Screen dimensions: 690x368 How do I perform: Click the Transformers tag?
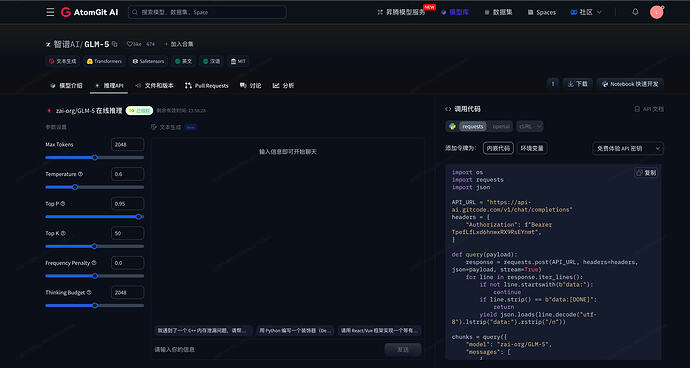coord(104,61)
